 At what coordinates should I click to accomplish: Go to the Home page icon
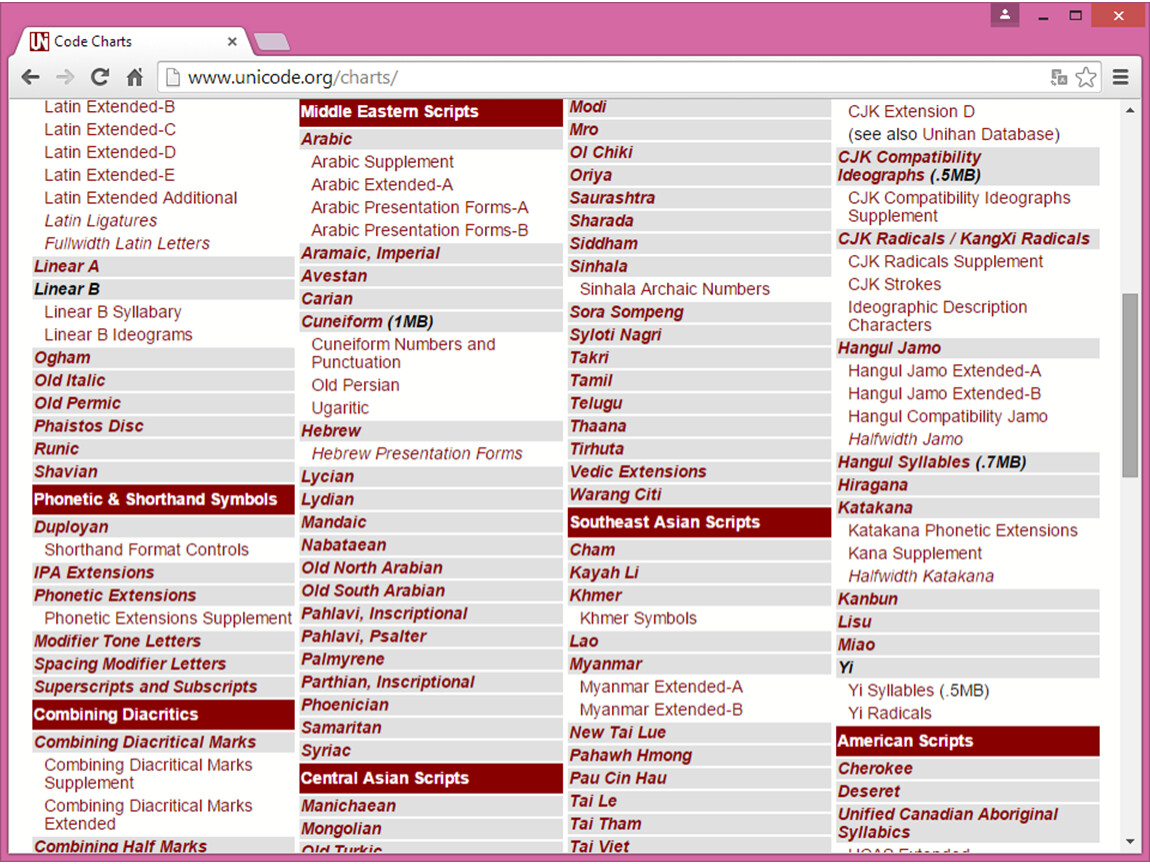(x=135, y=77)
